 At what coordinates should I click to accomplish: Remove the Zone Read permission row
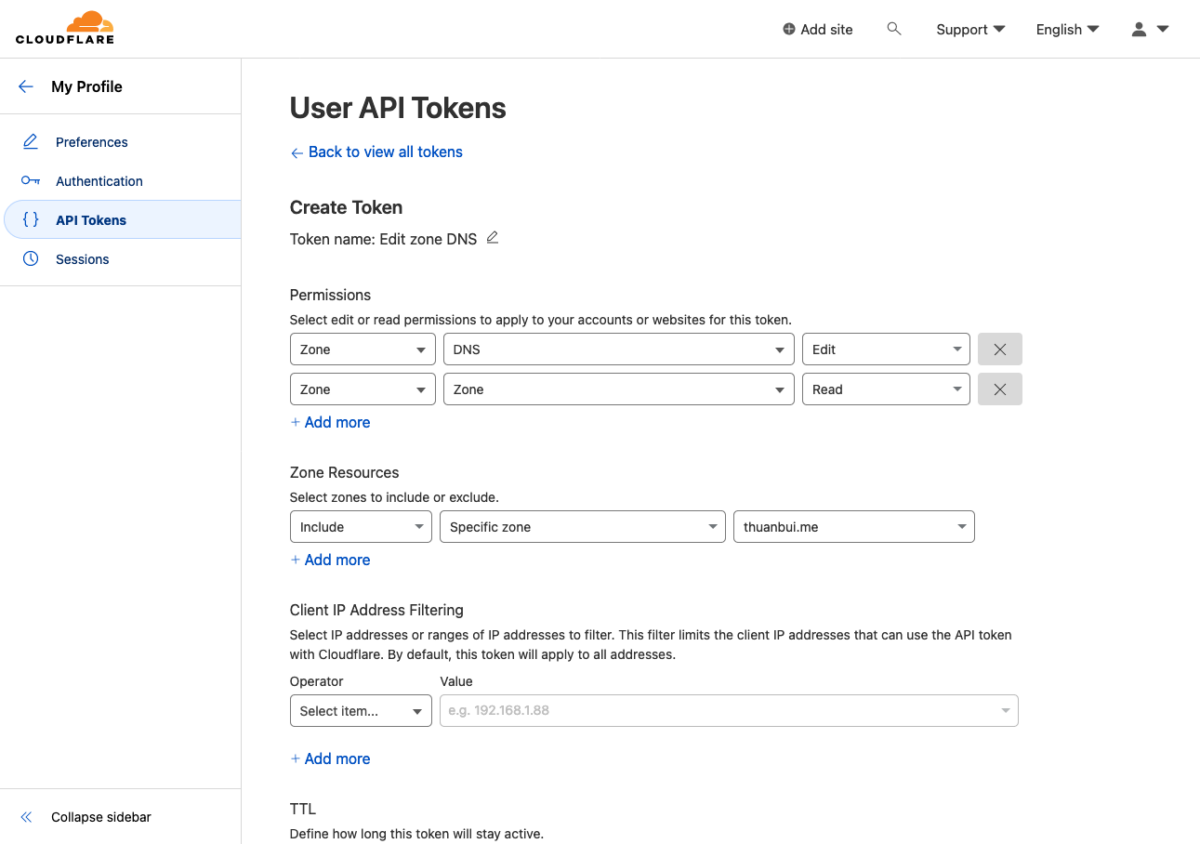point(999,389)
